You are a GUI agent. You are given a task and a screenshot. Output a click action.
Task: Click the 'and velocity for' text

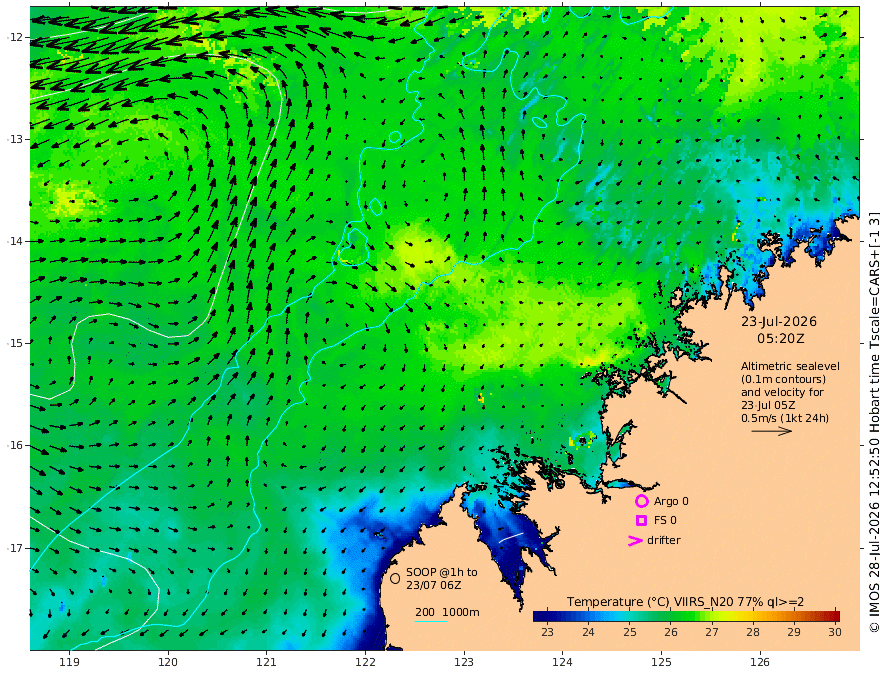782,392
